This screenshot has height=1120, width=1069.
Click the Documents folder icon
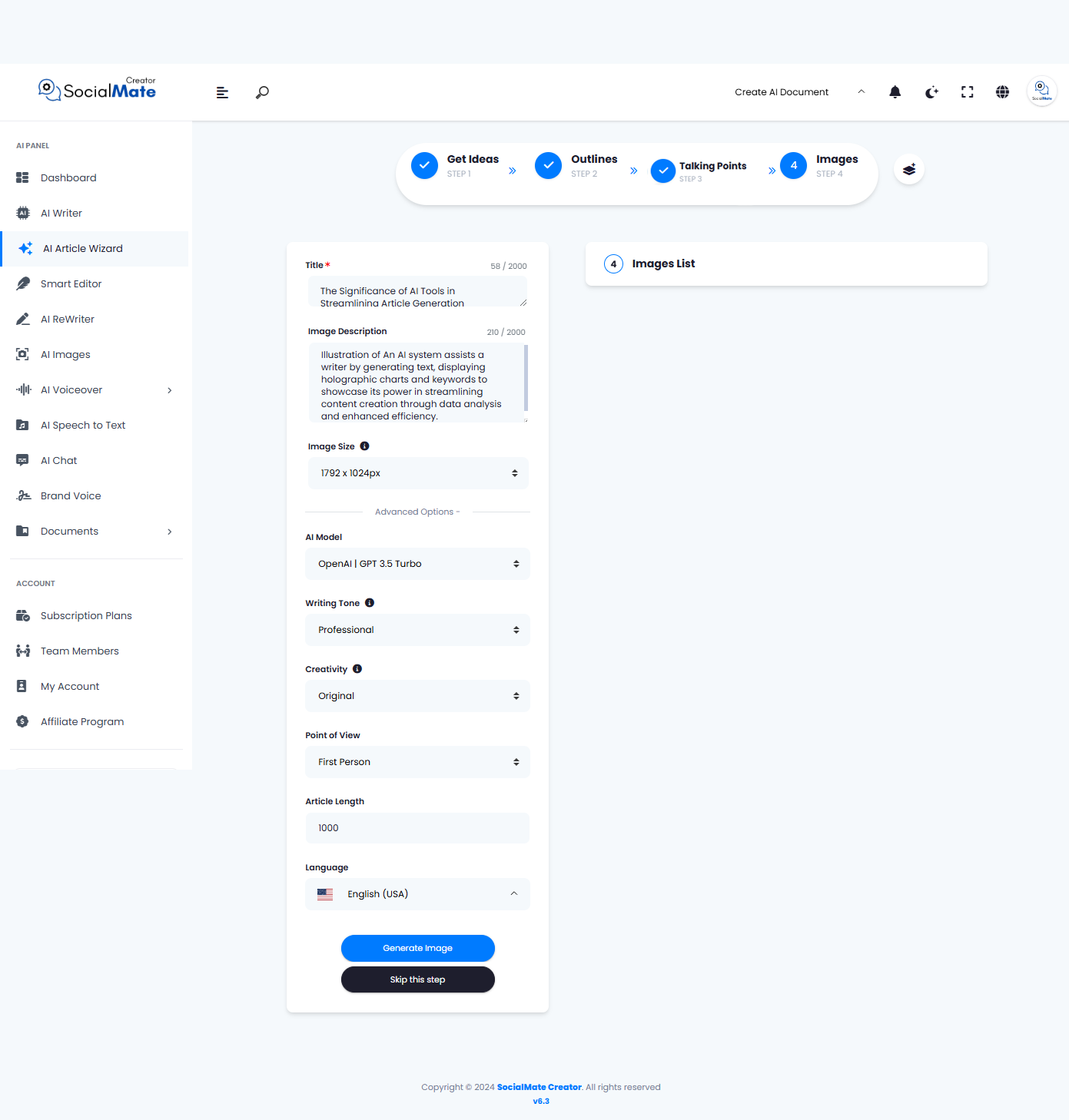coord(22,531)
